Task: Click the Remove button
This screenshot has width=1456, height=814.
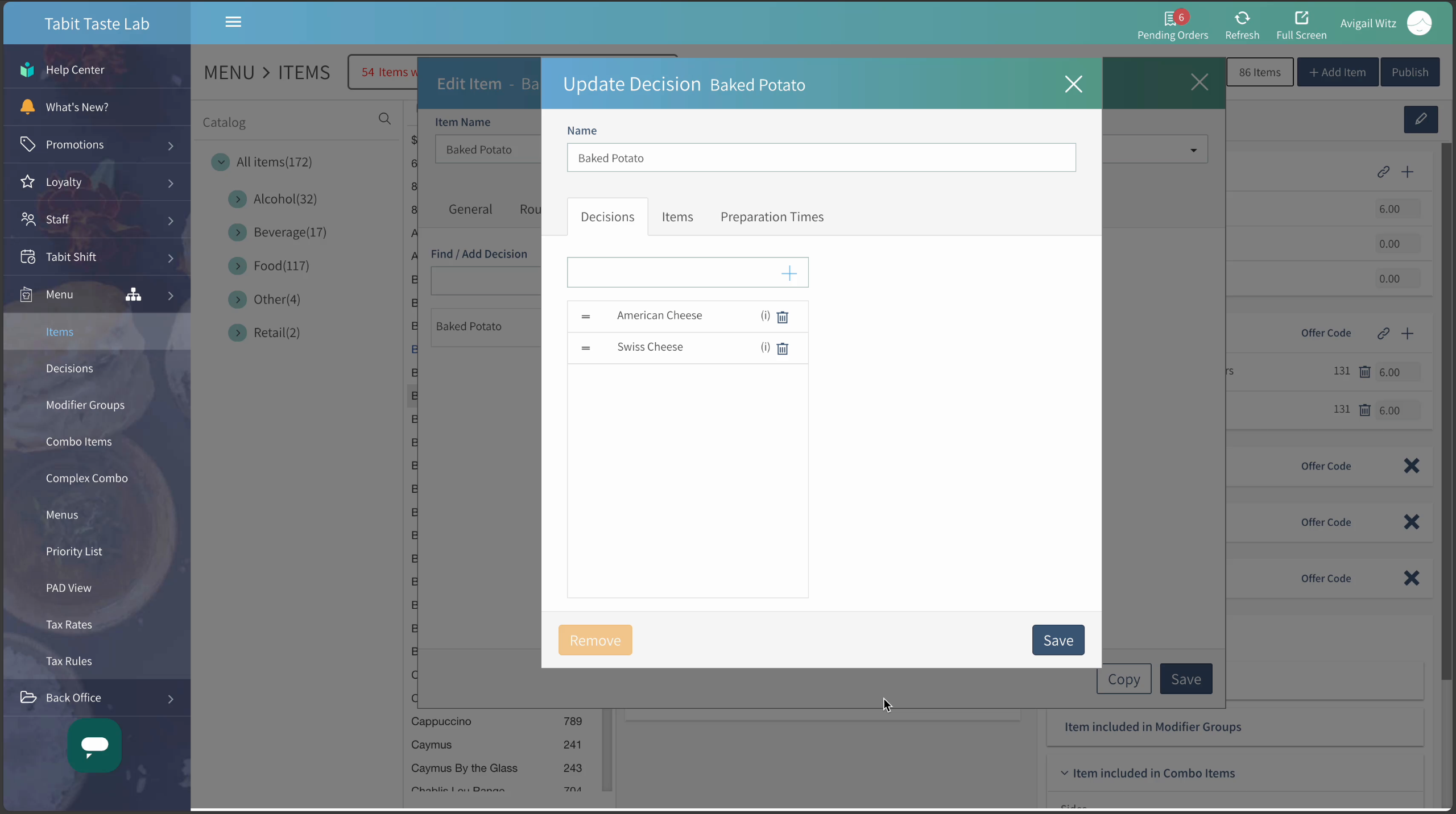Action: coord(595,640)
